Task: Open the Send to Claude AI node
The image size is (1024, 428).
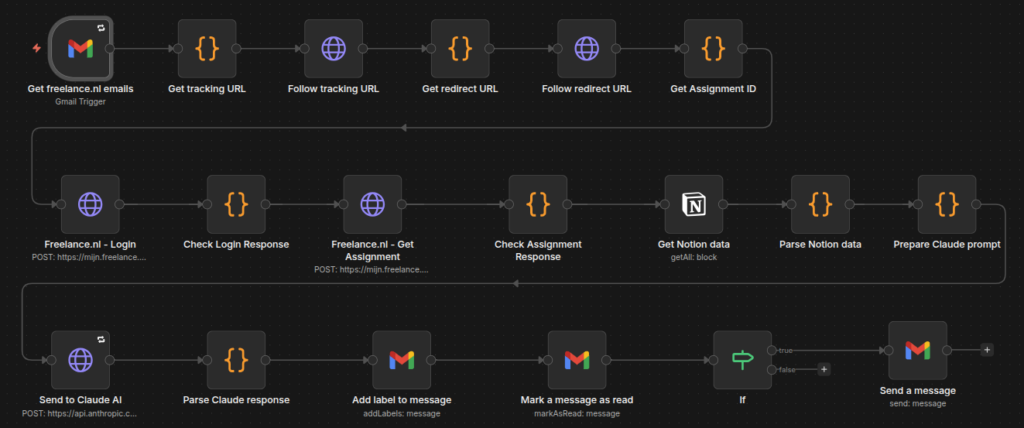Action: (80, 360)
